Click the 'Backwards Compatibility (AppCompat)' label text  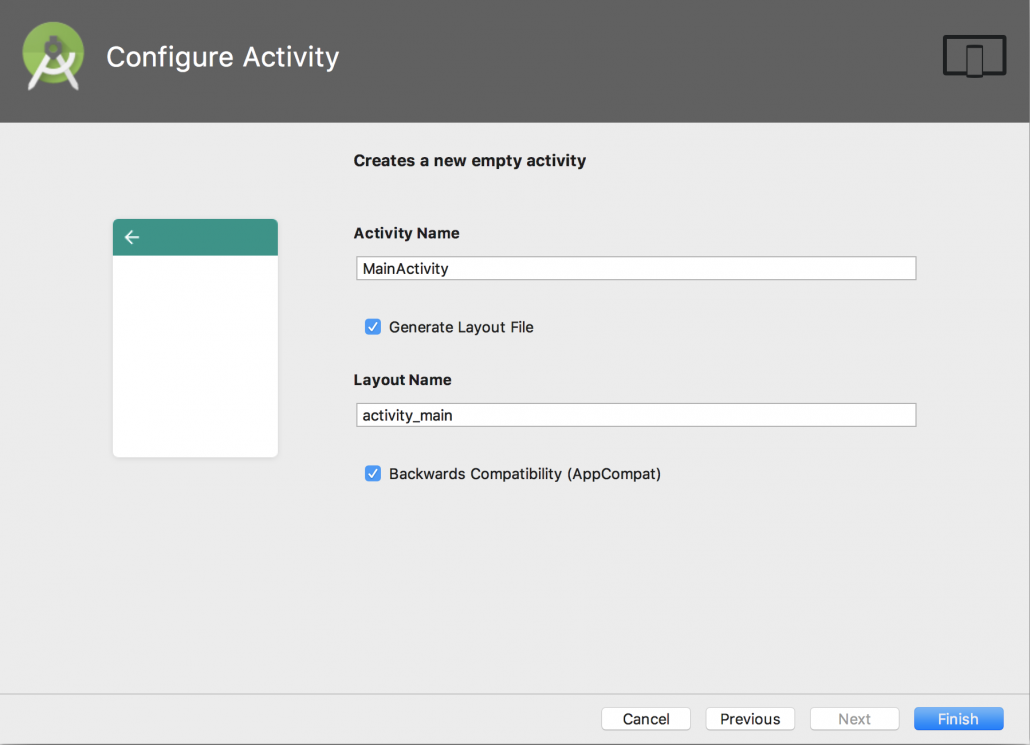click(x=524, y=474)
